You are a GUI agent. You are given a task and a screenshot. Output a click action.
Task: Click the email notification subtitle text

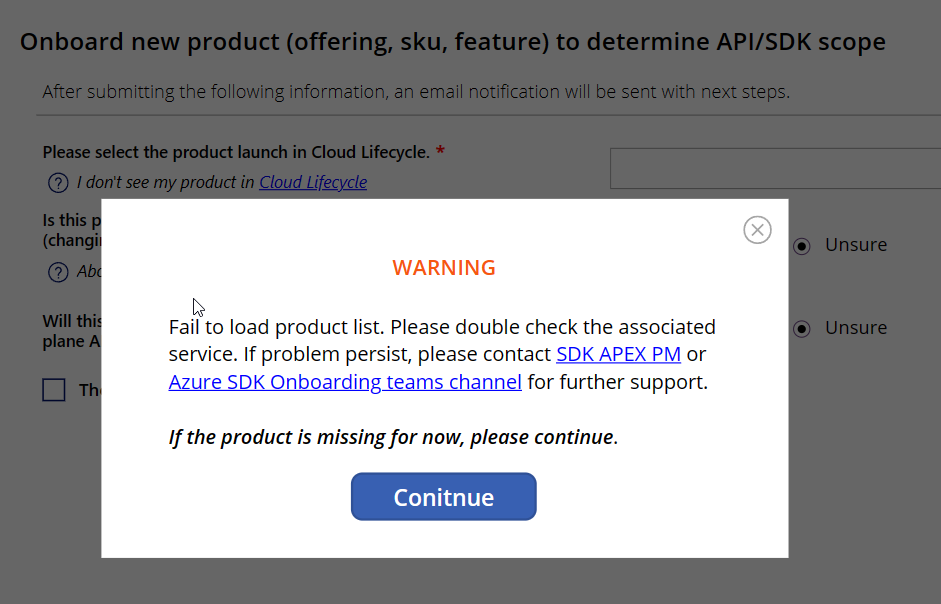pos(414,91)
